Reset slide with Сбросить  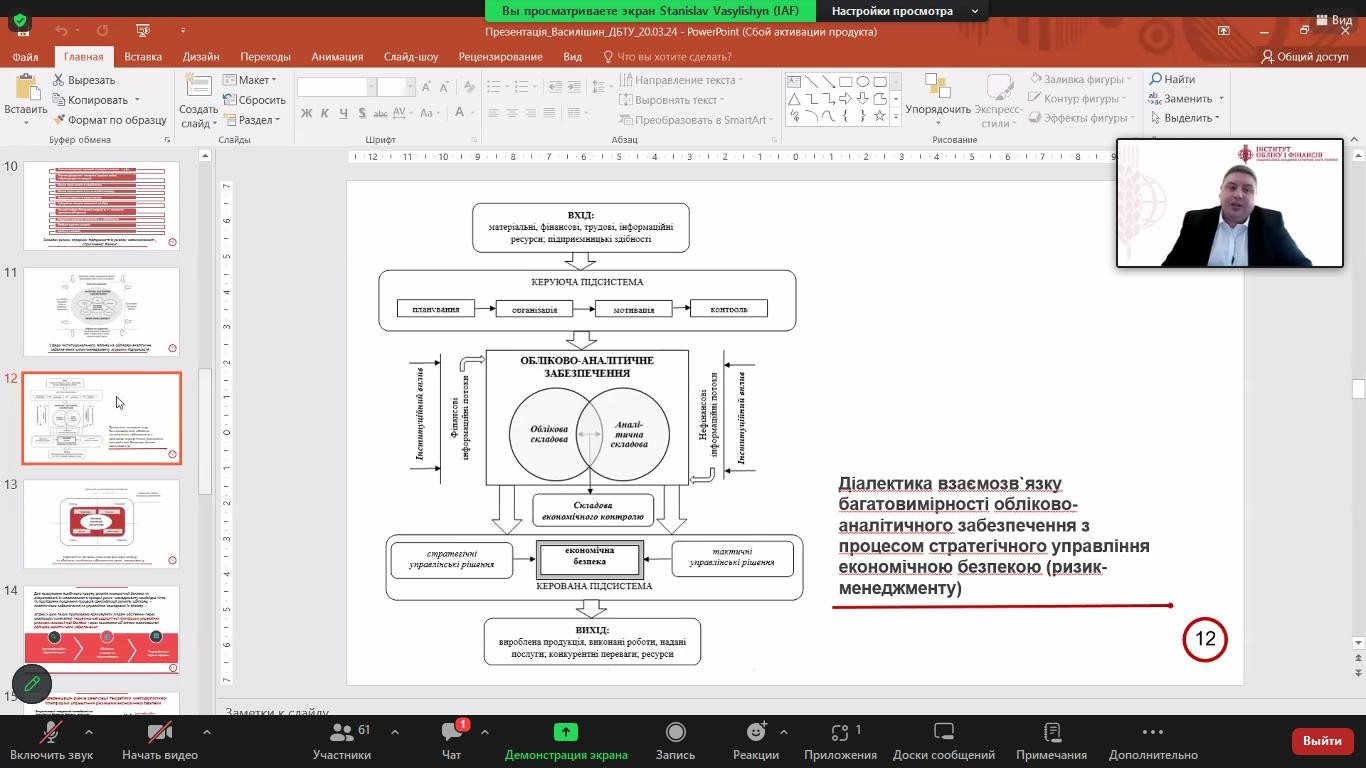(x=254, y=100)
